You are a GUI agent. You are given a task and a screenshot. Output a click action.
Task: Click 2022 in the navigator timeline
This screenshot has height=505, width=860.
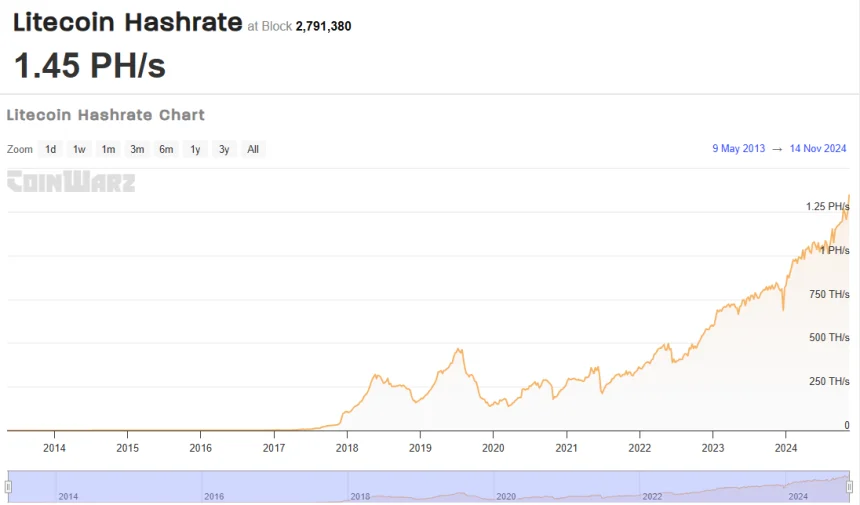pyautogui.click(x=652, y=496)
